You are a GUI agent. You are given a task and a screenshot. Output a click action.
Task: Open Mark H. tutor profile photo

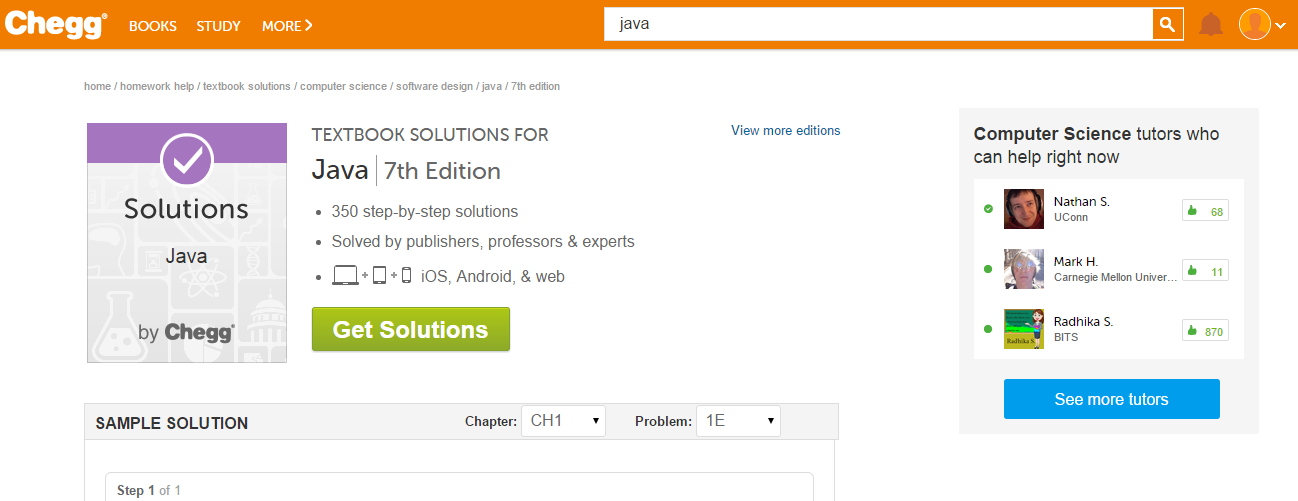1024,269
